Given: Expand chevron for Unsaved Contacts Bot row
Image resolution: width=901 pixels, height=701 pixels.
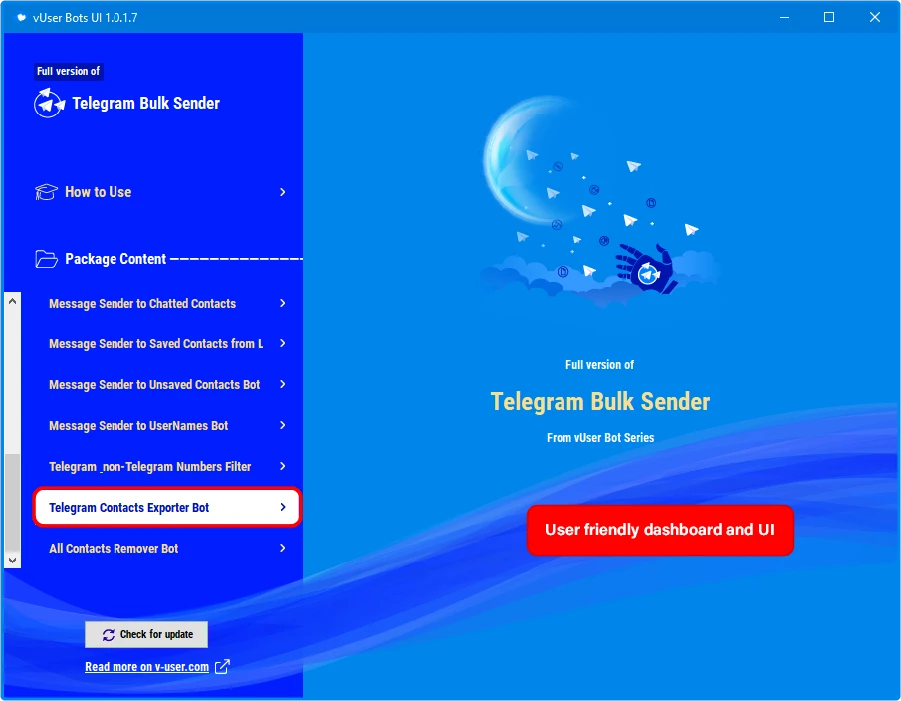Looking at the screenshot, I should point(283,384).
